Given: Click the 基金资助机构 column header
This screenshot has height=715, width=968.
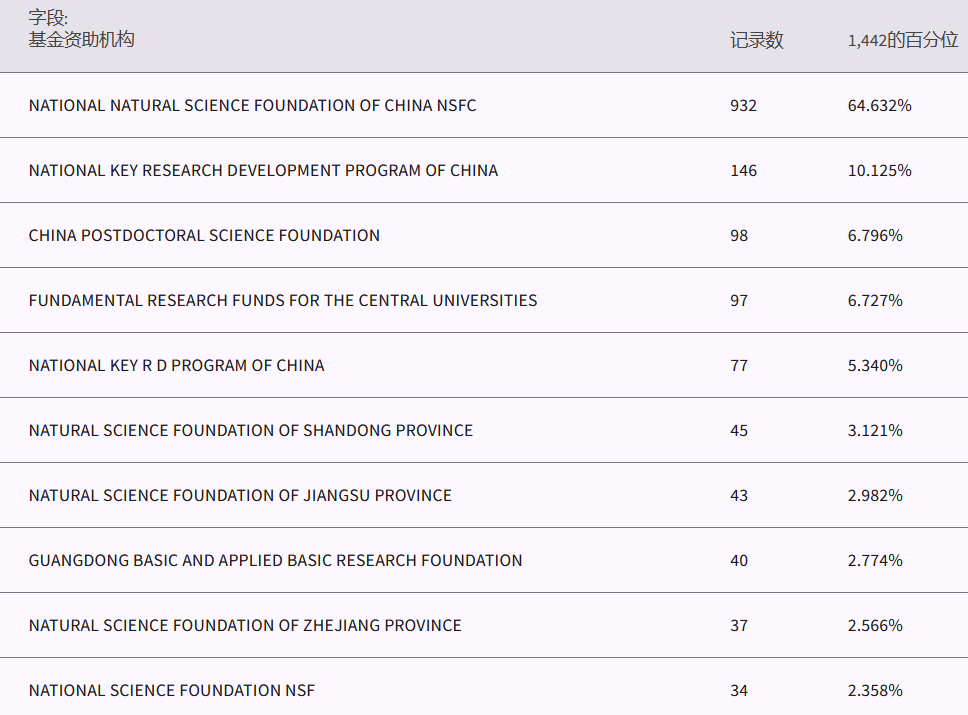Looking at the screenshot, I should click(81, 40).
